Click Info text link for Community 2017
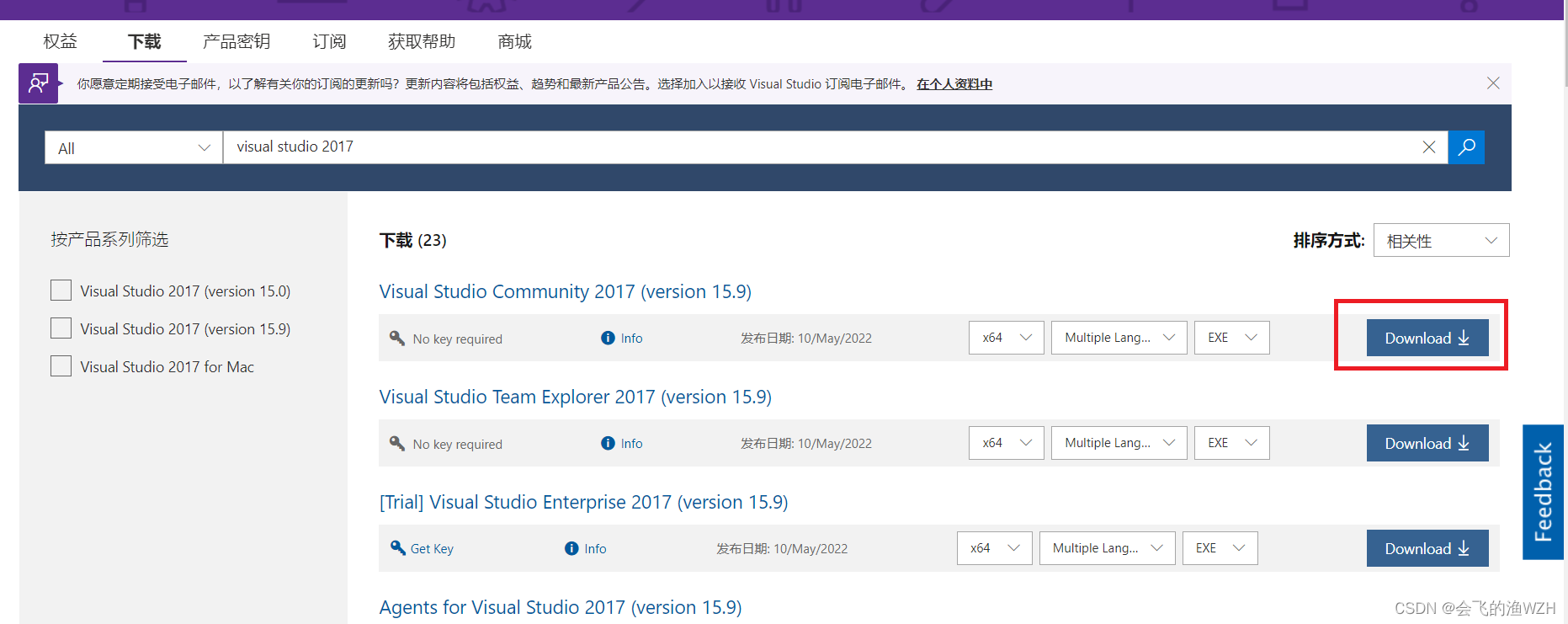This screenshot has height=624, width=1568. 631,338
